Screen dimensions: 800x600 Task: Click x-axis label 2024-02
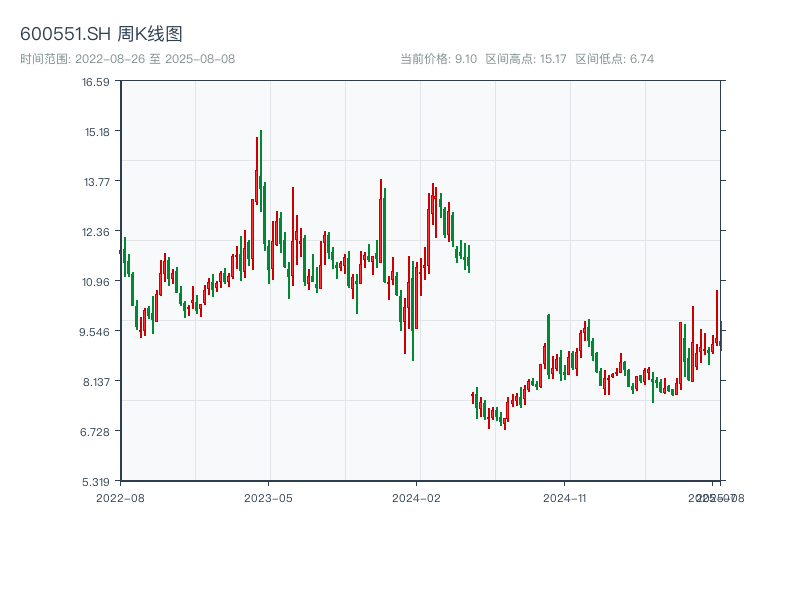(416, 498)
